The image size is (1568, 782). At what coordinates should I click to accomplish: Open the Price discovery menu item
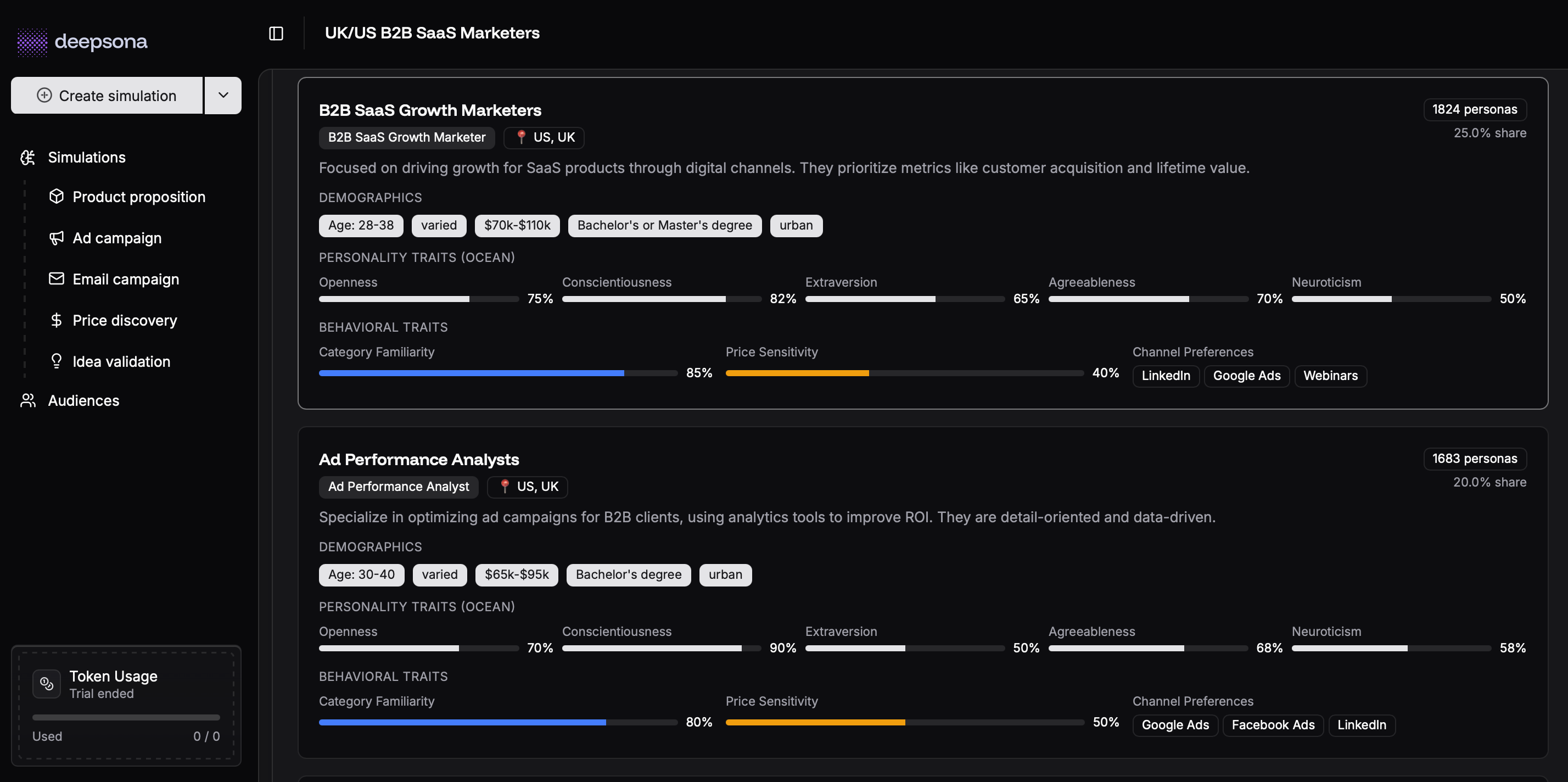(124, 320)
